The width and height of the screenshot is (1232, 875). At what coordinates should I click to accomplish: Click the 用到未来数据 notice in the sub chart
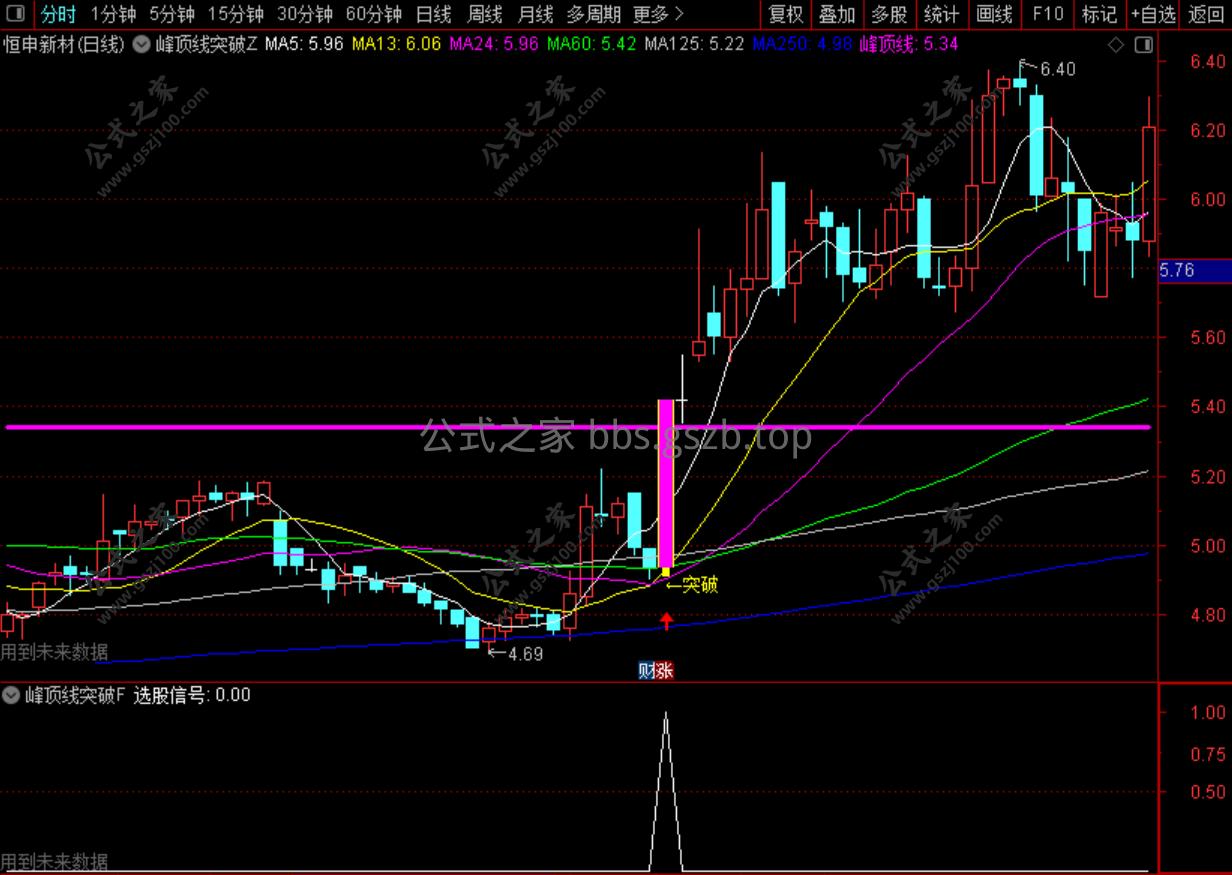coord(54,862)
